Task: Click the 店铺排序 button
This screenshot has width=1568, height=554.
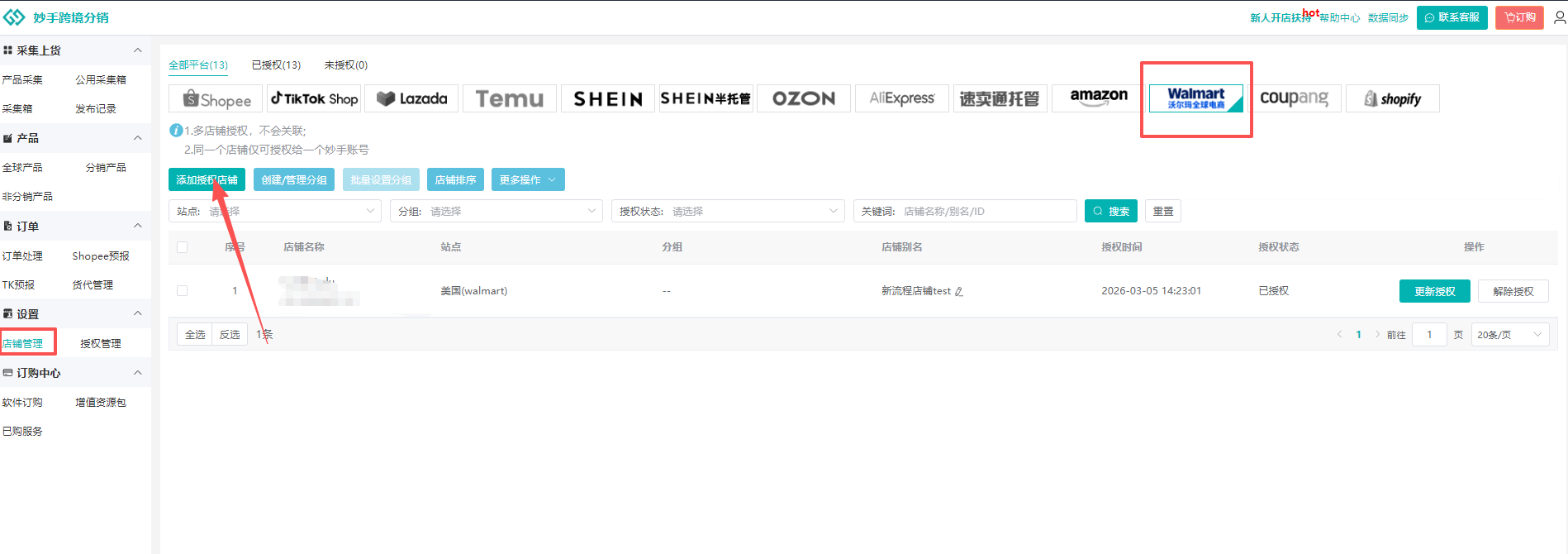Action: pyautogui.click(x=455, y=179)
